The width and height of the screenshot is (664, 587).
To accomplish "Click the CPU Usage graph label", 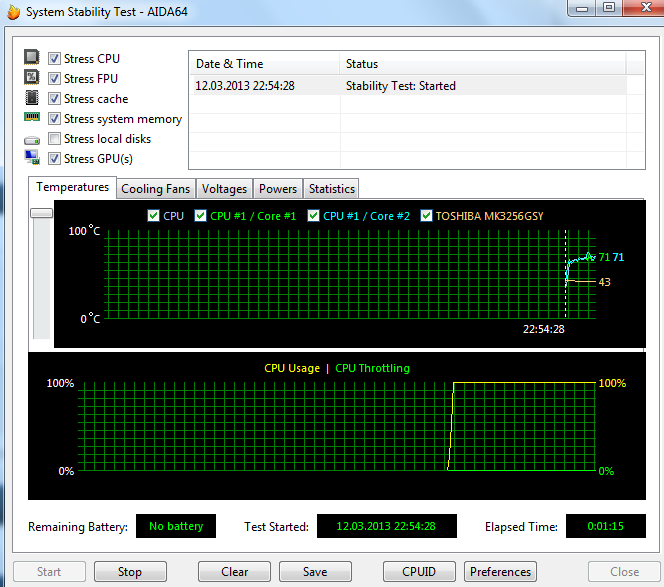I will click(292, 368).
